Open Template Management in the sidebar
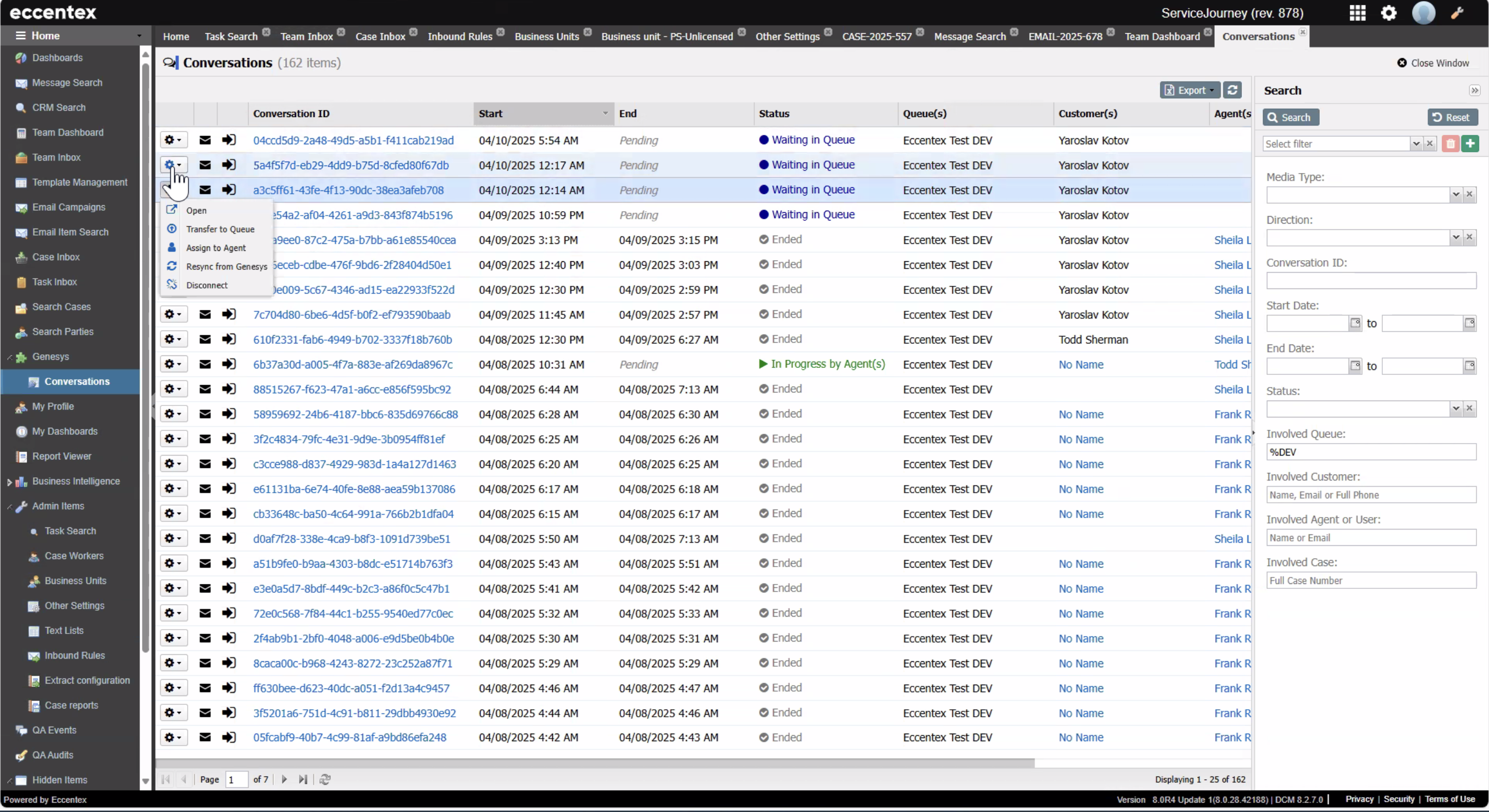 tap(80, 182)
